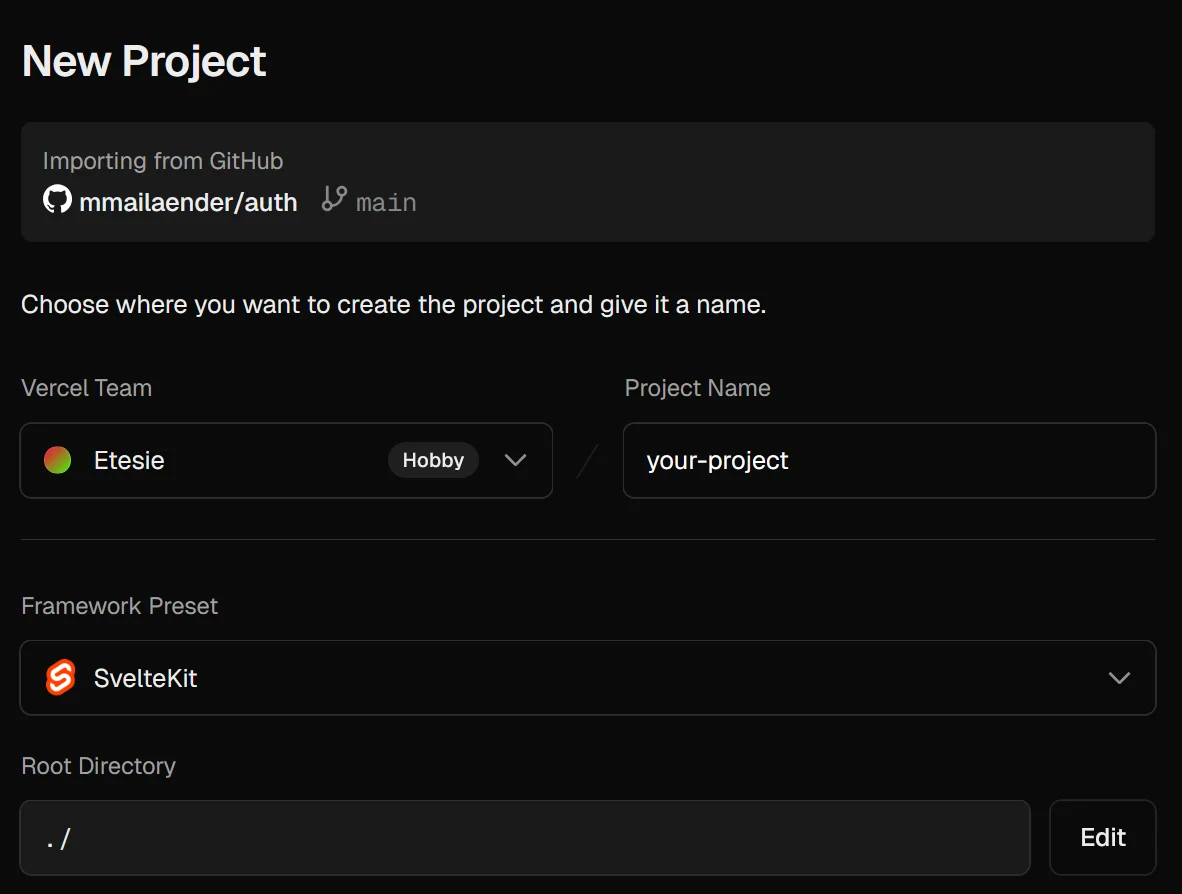Select the Etesie team option
This screenshot has height=894, width=1182.
coord(131,460)
